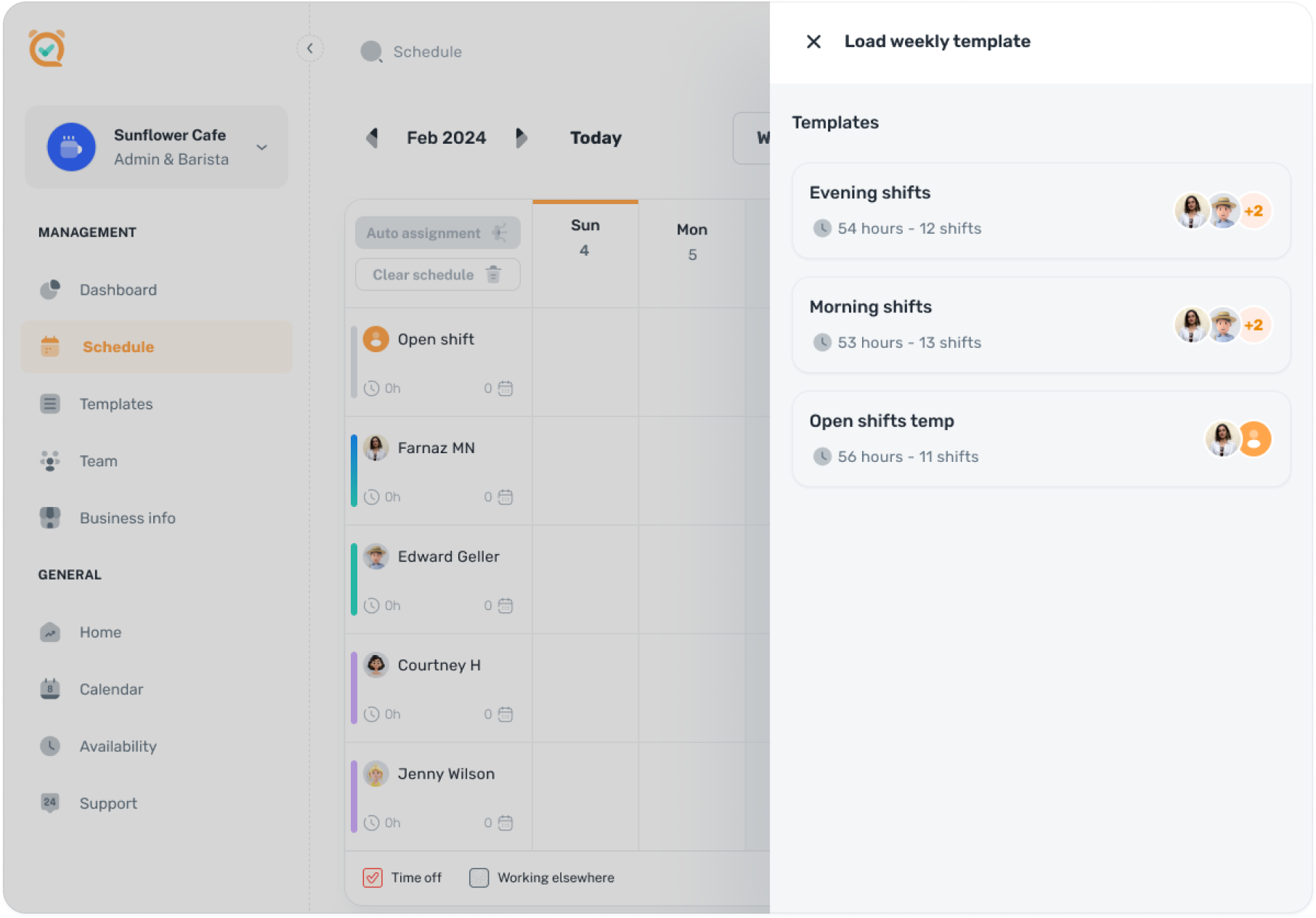
Task: Collapse the left sidebar with the chevron
Action: [310, 48]
